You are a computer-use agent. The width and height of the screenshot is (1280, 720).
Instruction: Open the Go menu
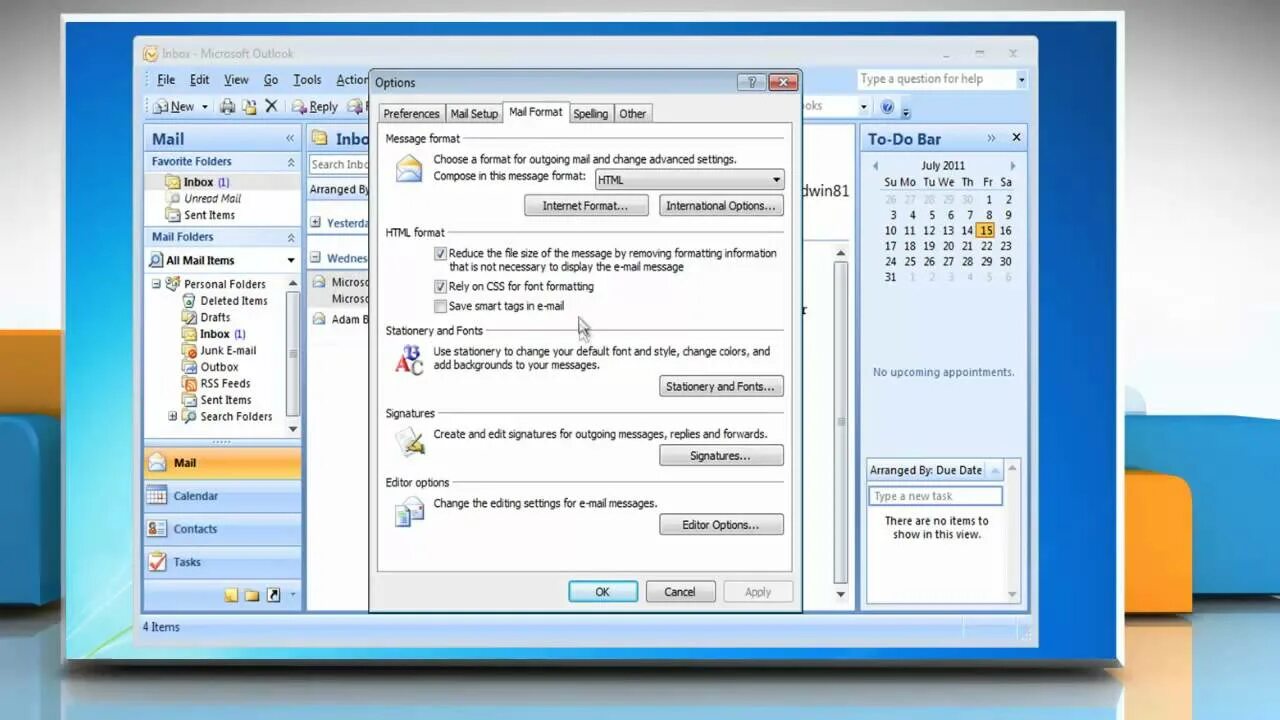tap(271, 80)
